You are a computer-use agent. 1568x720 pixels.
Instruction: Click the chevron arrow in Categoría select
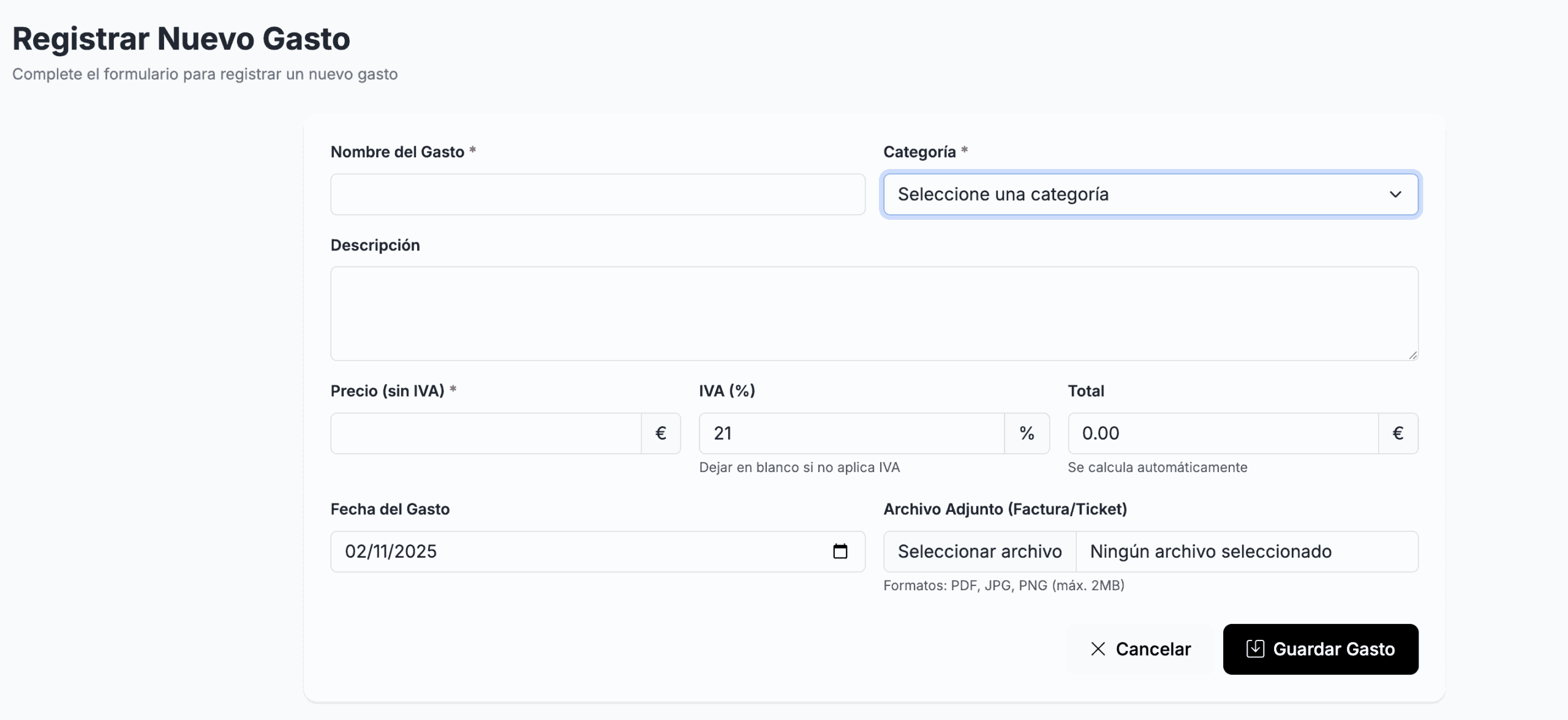[1395, 195]
